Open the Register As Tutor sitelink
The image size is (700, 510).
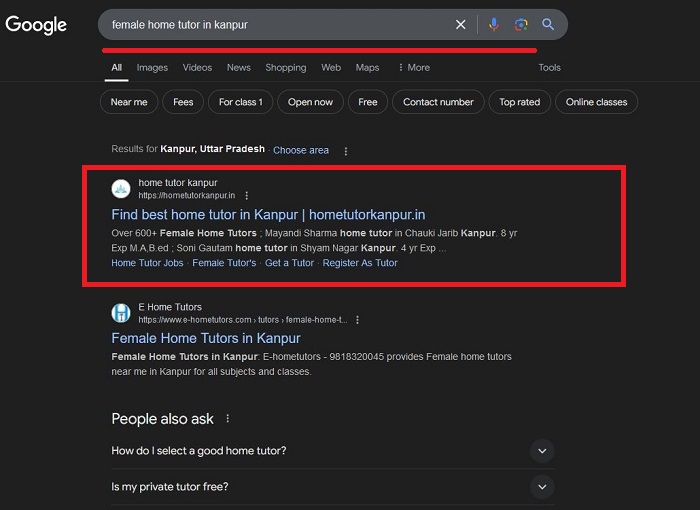tap(360, 263)
